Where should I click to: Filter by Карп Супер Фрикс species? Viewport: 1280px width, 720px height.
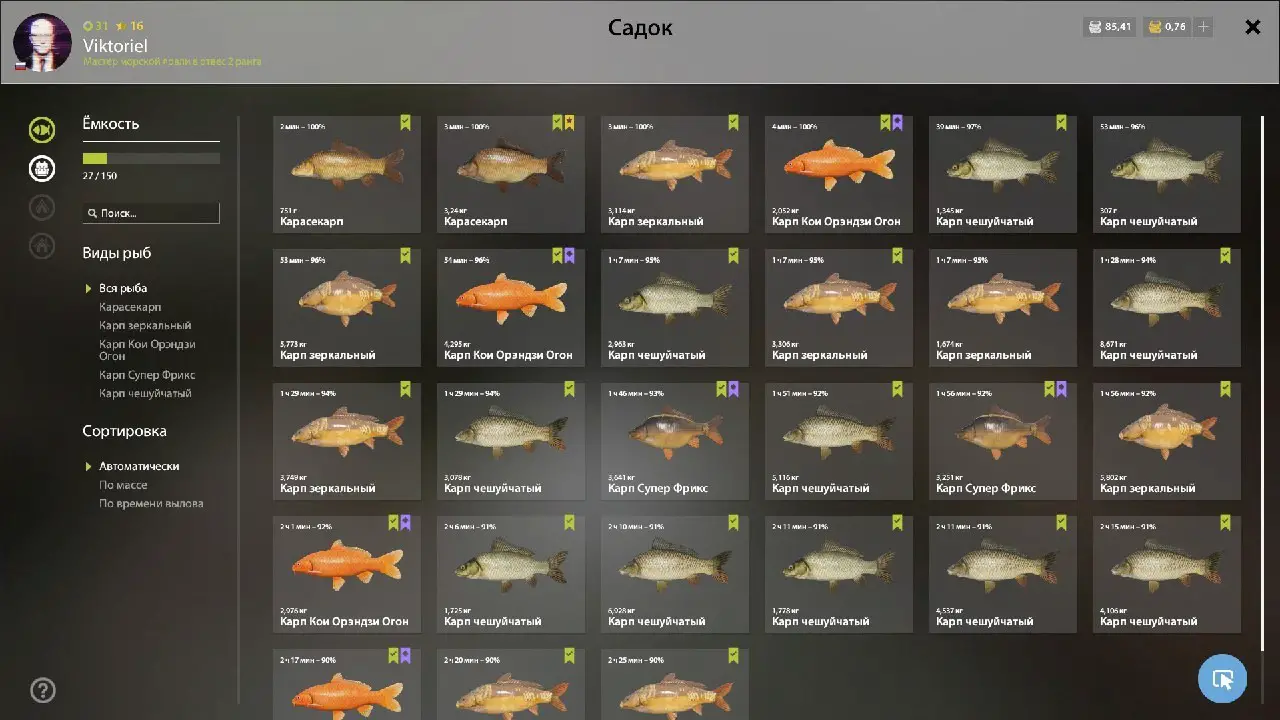tap(147, 375)
